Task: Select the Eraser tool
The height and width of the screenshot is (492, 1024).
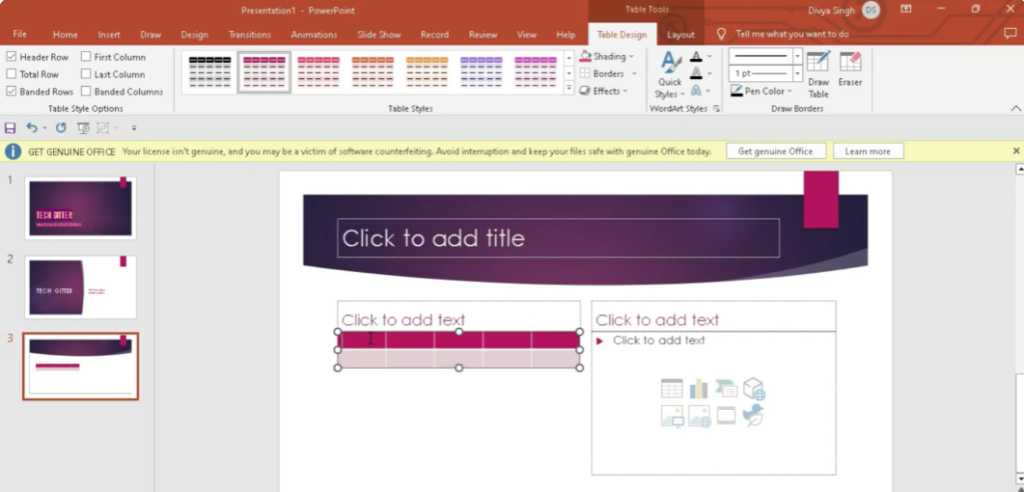Action: [x=850, y=69]
